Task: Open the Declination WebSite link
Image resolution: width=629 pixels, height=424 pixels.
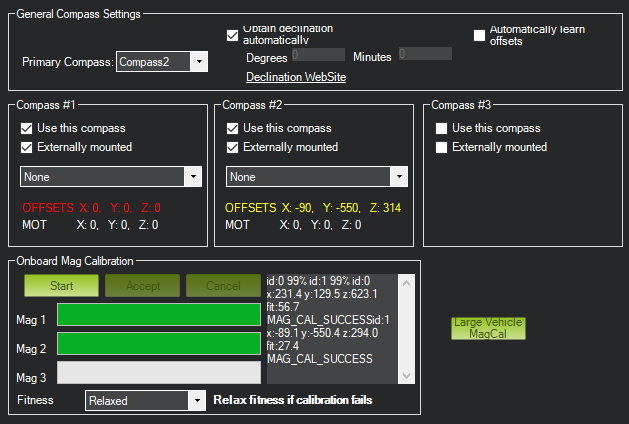Action: [296, 77]
